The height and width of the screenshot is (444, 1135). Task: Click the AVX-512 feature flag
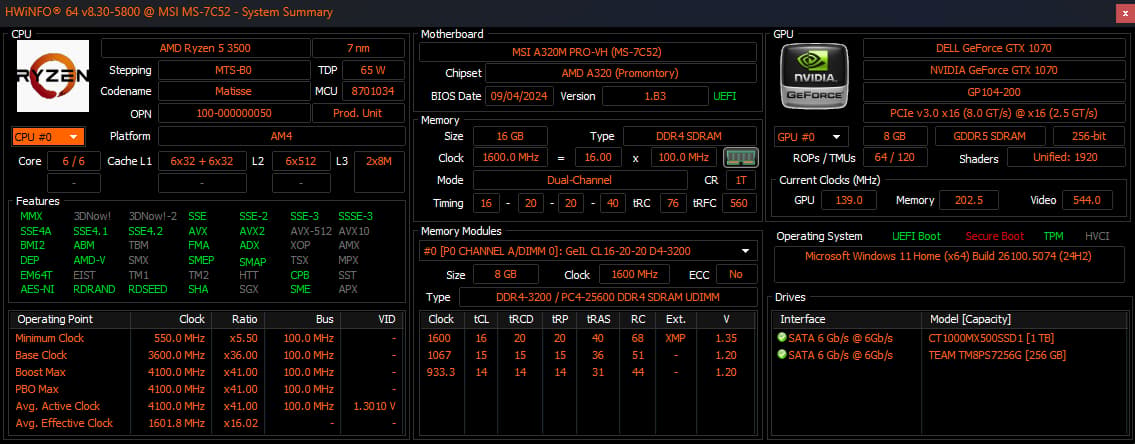(311, 231)
